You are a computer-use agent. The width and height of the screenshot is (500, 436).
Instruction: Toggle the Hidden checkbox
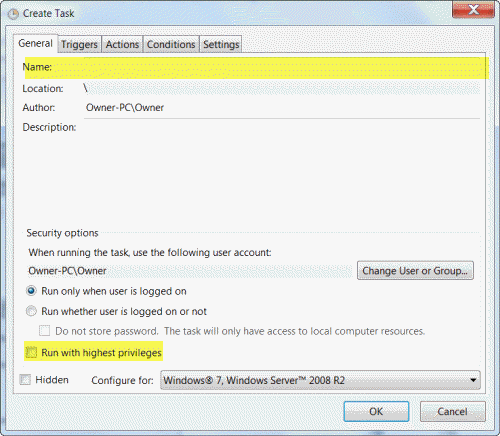(25, 380)
